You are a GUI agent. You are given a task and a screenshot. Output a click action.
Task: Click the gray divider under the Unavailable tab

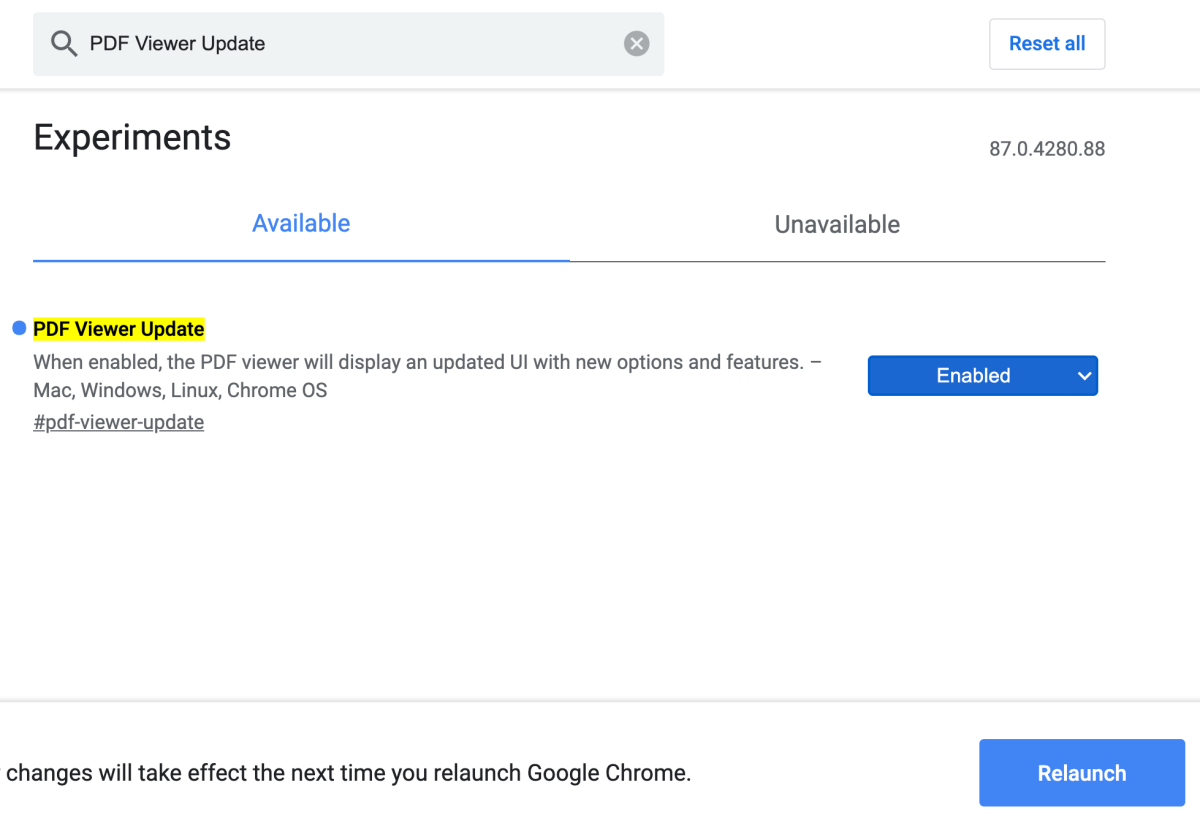tap(837, 261)
